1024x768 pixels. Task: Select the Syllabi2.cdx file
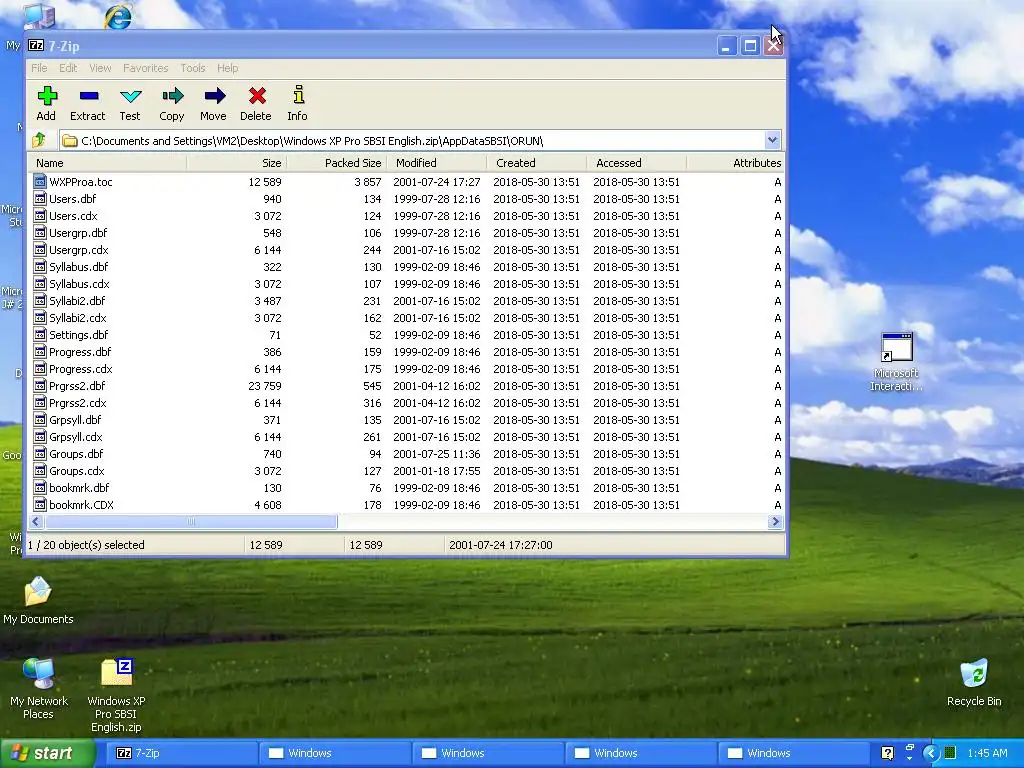click(406, 317)
